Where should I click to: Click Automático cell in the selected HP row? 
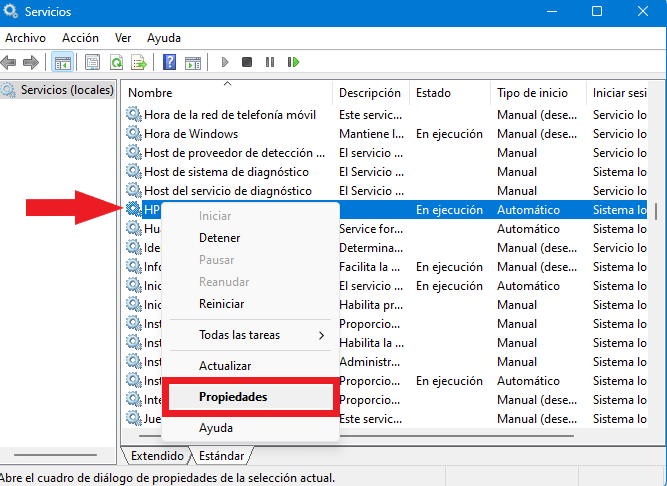click(528, 210)
